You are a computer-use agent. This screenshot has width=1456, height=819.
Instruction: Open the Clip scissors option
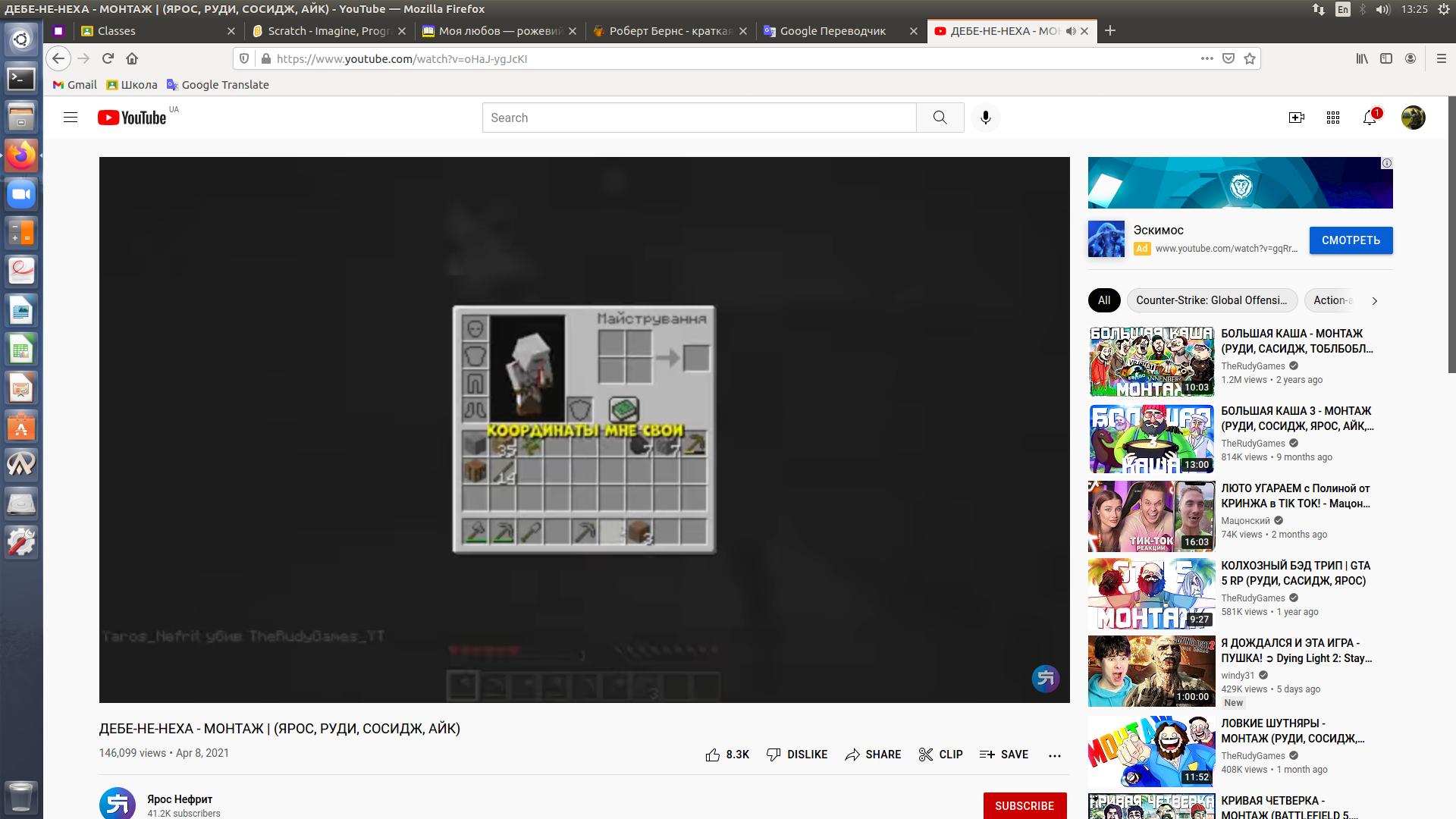(x=940, y=755)
